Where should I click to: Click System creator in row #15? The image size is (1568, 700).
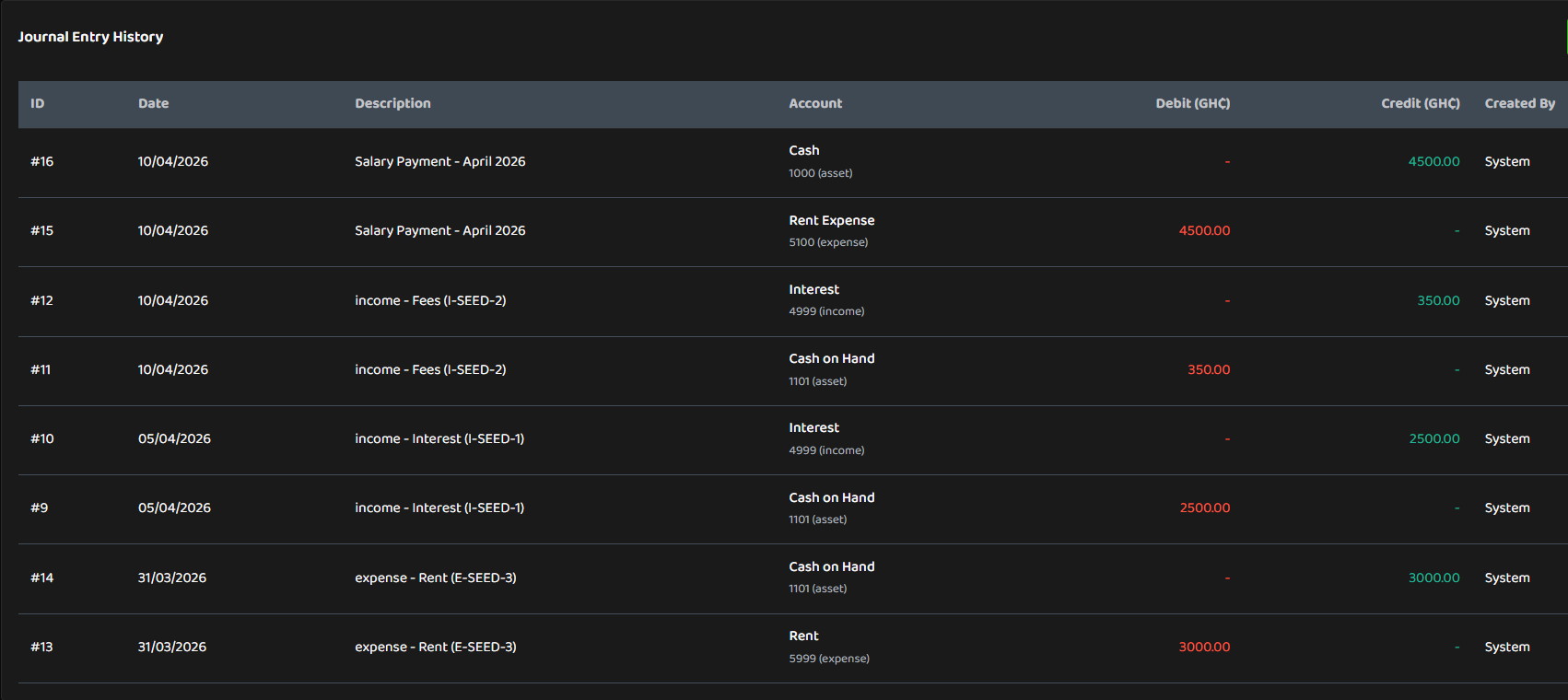pyautogui.click(x=1507, y=230)
